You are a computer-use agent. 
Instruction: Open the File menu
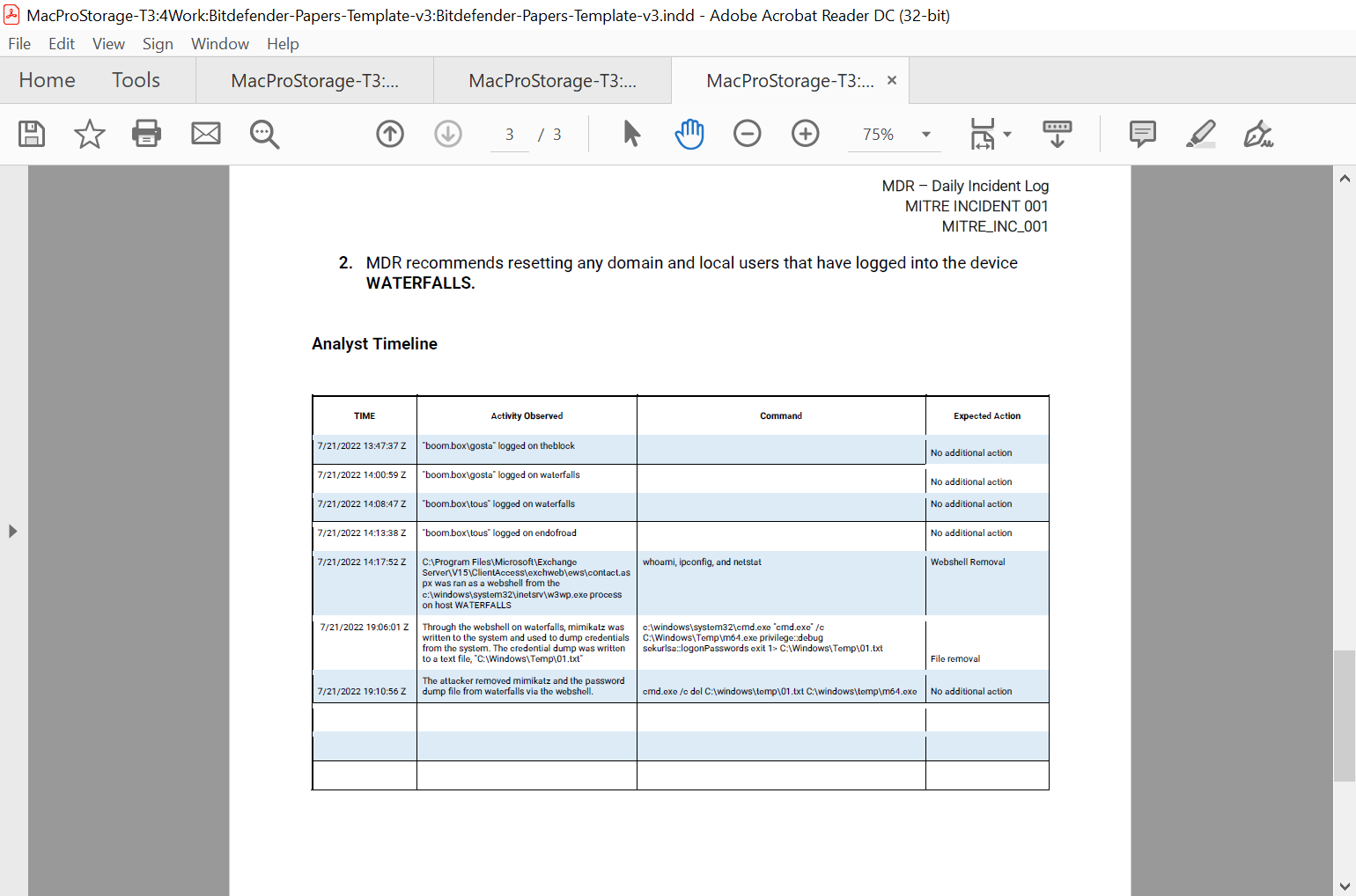[x=19, y=44]
